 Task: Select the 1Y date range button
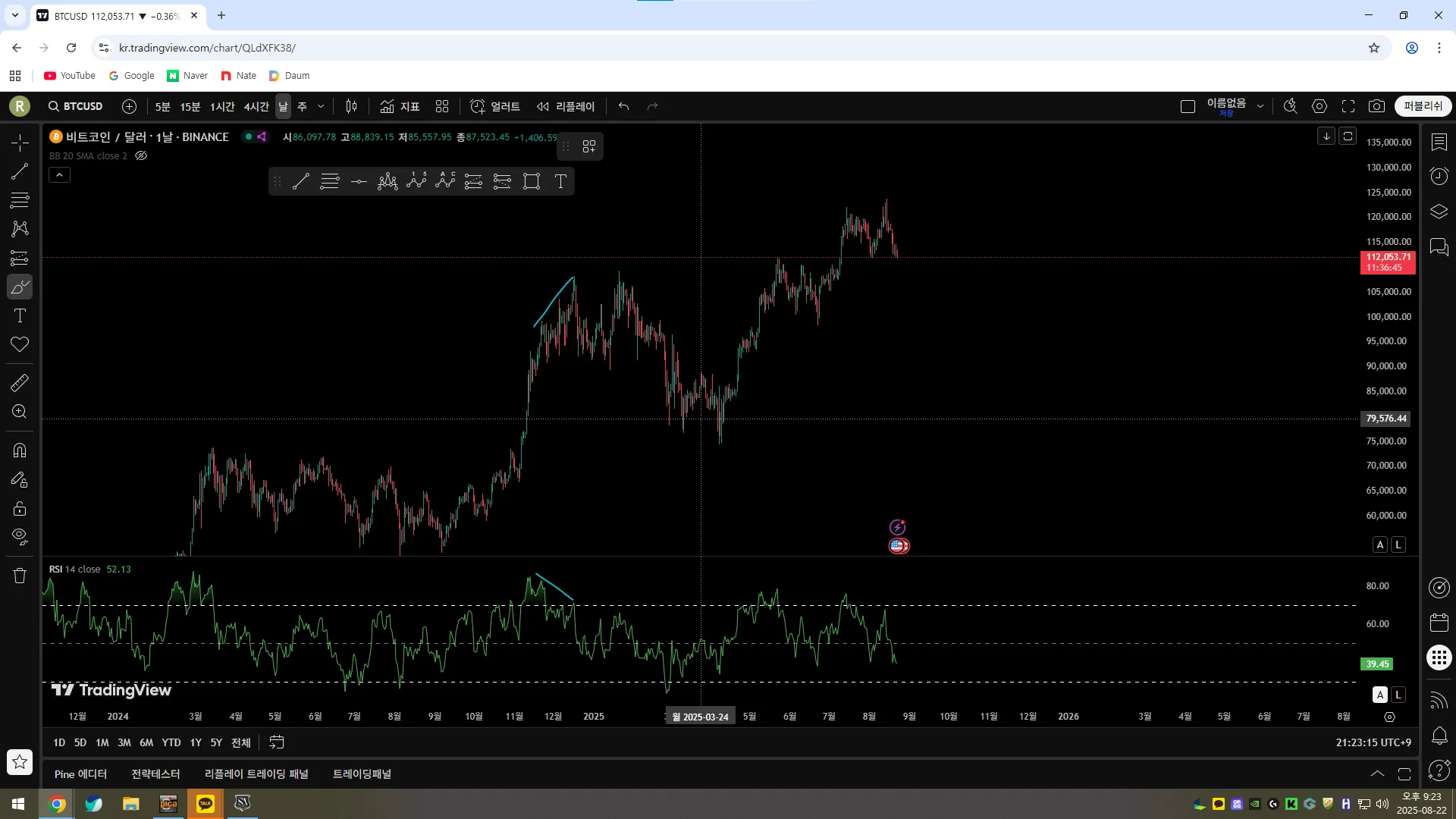(x=196, y=742)
